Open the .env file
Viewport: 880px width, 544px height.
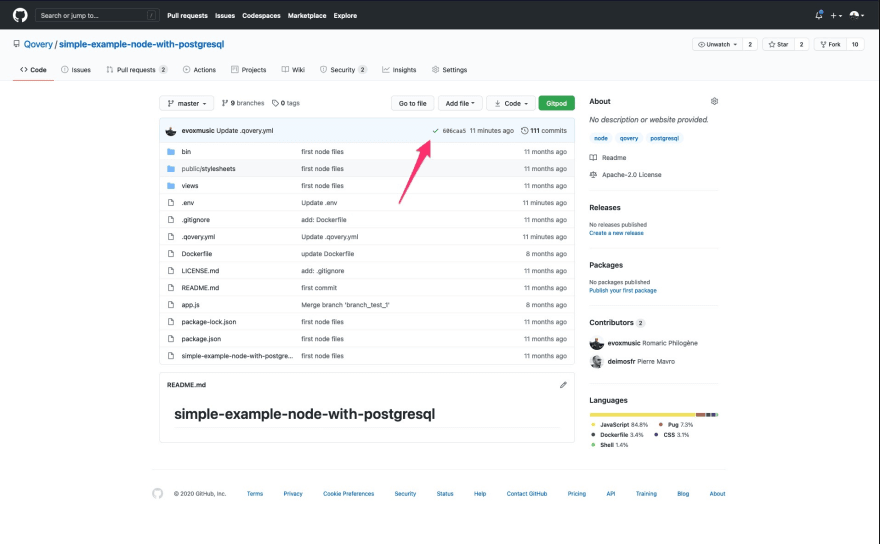[x=187, y=203]
